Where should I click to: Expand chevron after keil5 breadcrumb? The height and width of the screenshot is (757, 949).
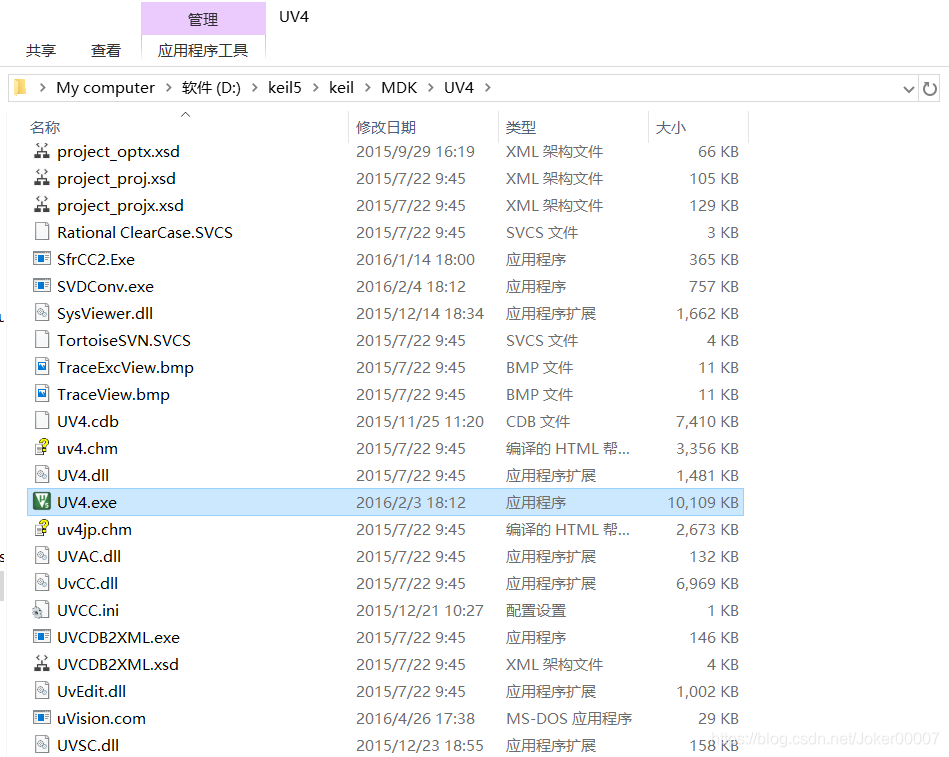coord(316,88)
